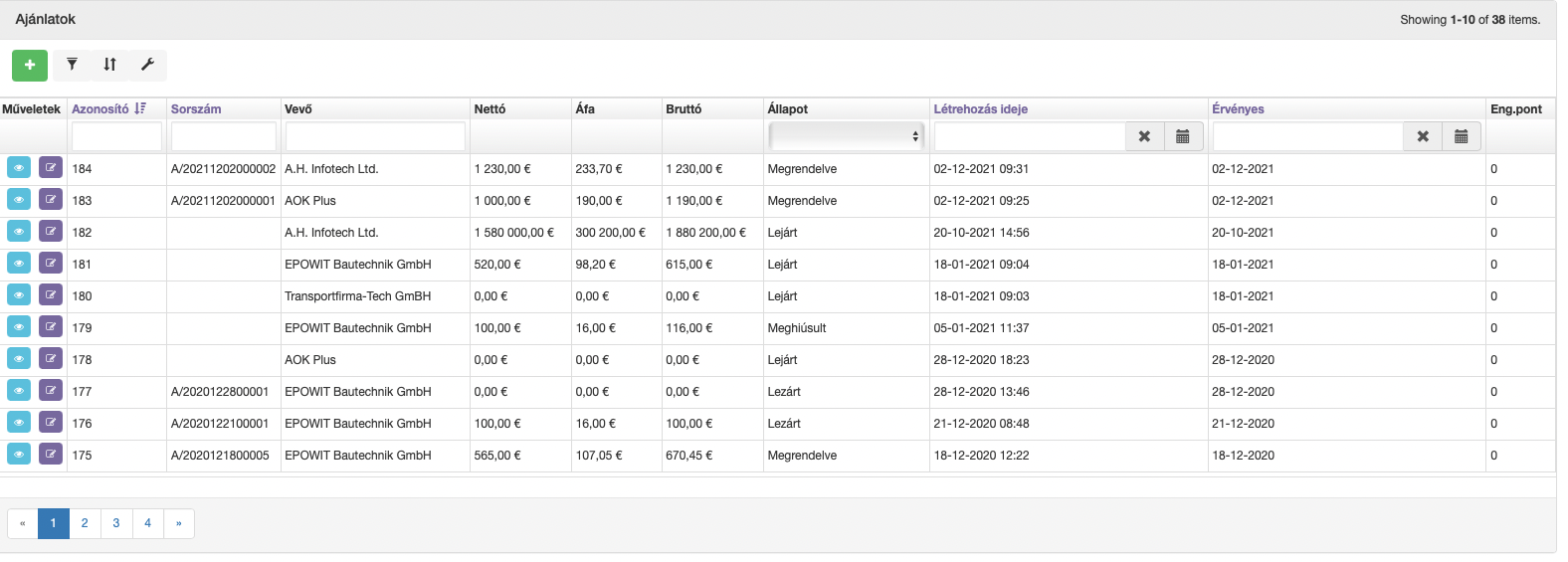The height and width of the screenshot is (562, 1568).
Task: Sort by Sorszám column header
Action: tap(196, 108)
